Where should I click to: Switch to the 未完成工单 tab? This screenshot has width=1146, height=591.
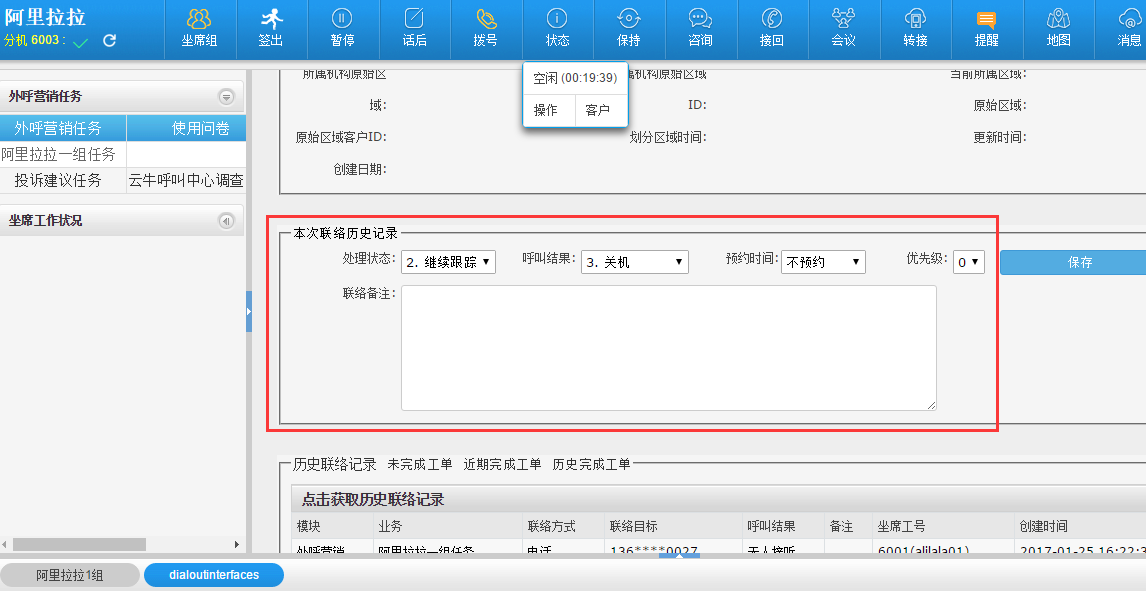pyautogui.click(x=420, y=464)
